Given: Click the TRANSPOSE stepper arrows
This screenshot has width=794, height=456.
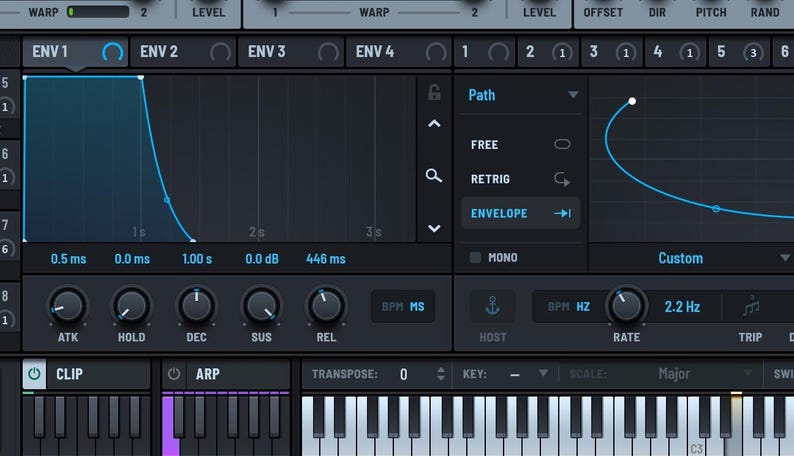Looking at the screenshot, I should point(441,374).
